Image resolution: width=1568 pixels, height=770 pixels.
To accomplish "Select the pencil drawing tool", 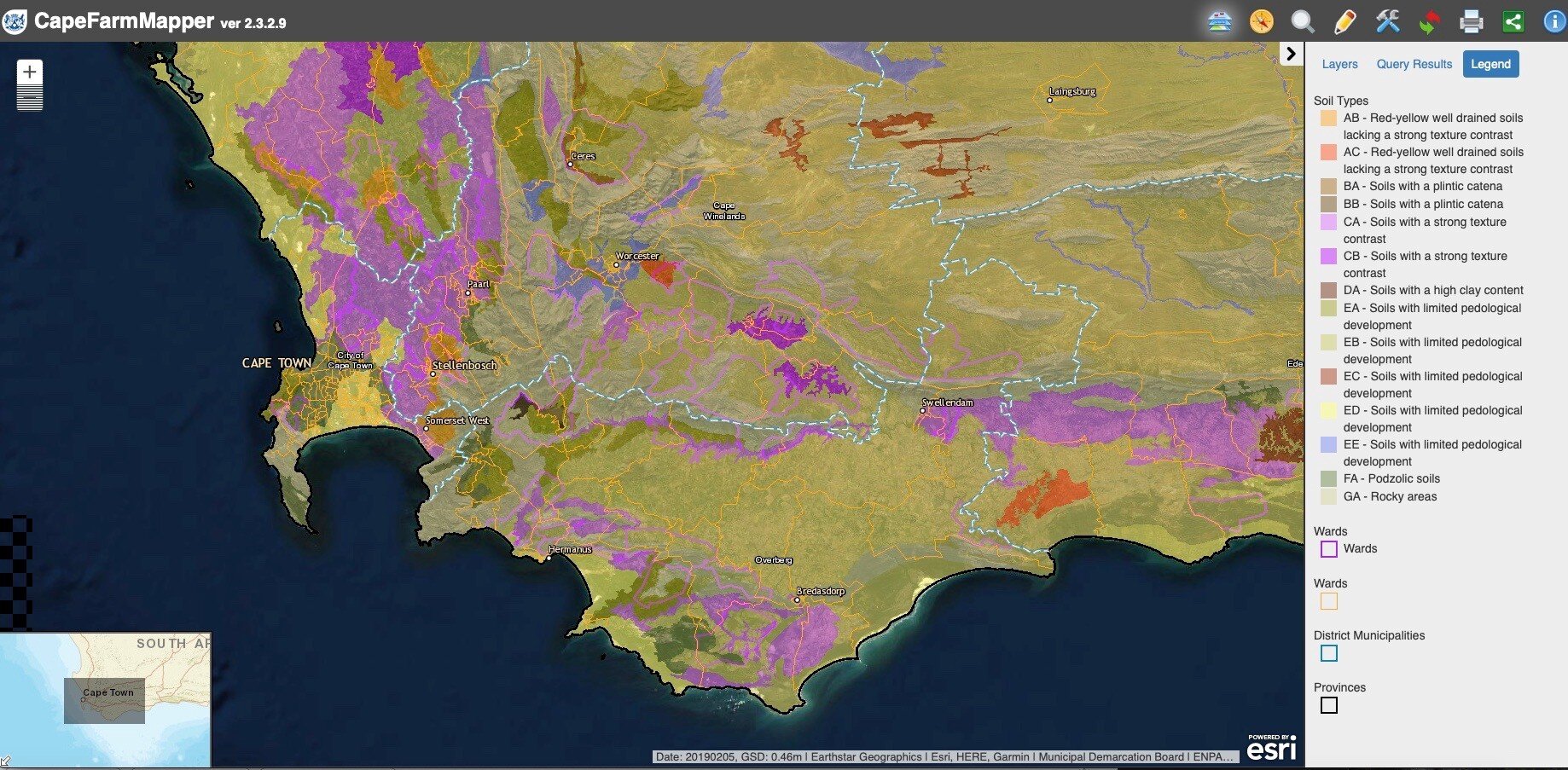I will tap(1345, 21).
